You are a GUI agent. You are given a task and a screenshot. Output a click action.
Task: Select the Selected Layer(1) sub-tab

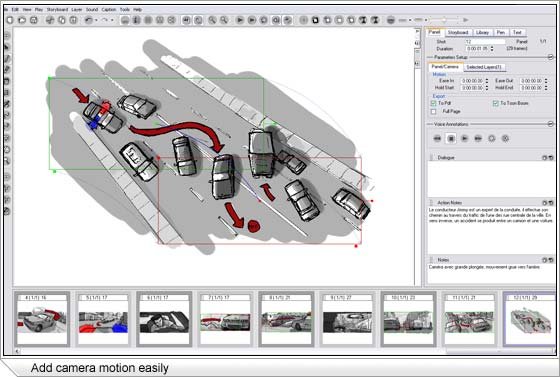[x=484, y=67]
